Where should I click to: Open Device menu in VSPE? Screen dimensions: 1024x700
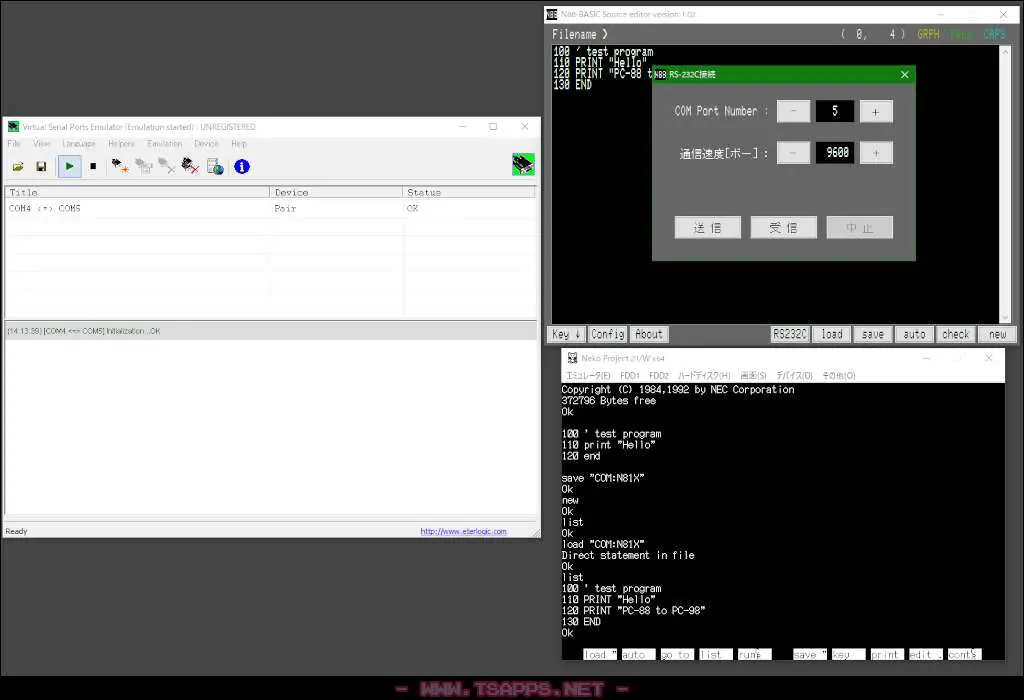tap(206, 144)
